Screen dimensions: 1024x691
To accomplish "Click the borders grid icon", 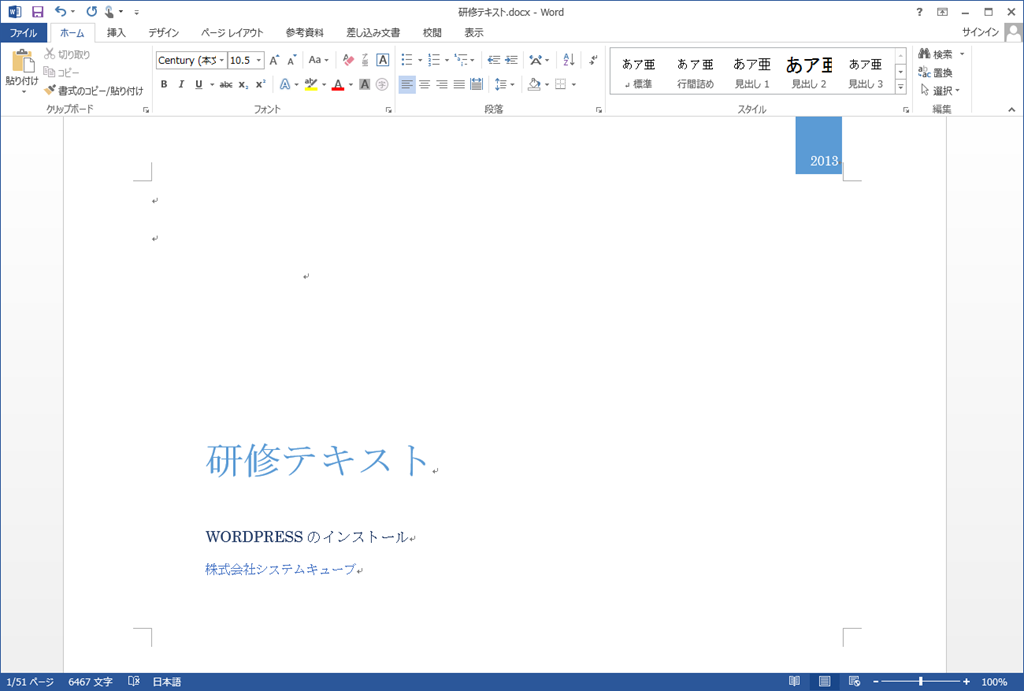I will [x=560, y=84].
